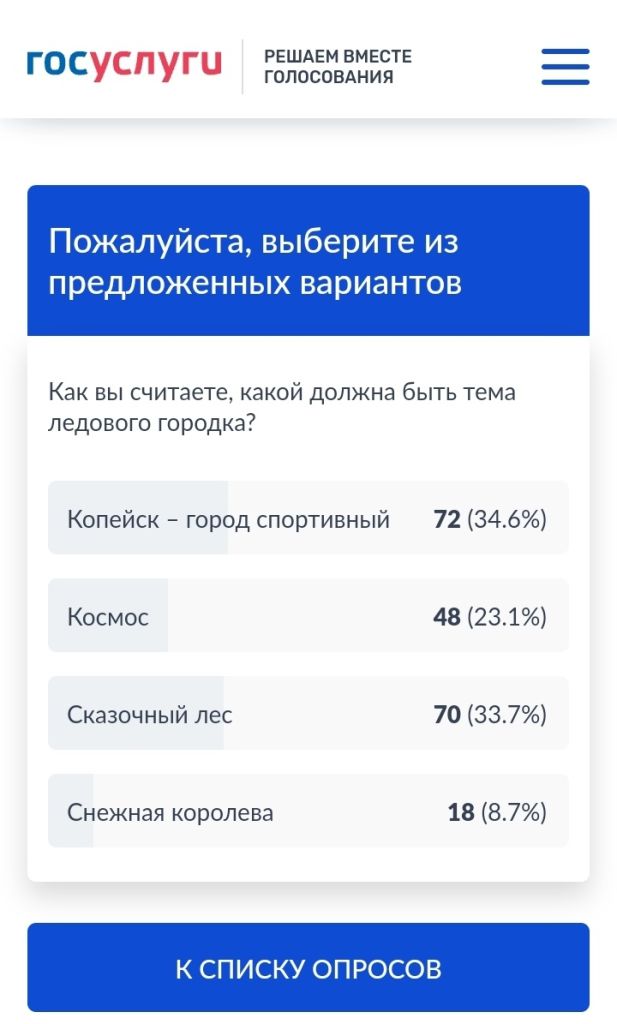The width and height of the screenshot is (617, 1024).
Task: Select the «Снежная королева» option label
Action: (170, 813)
